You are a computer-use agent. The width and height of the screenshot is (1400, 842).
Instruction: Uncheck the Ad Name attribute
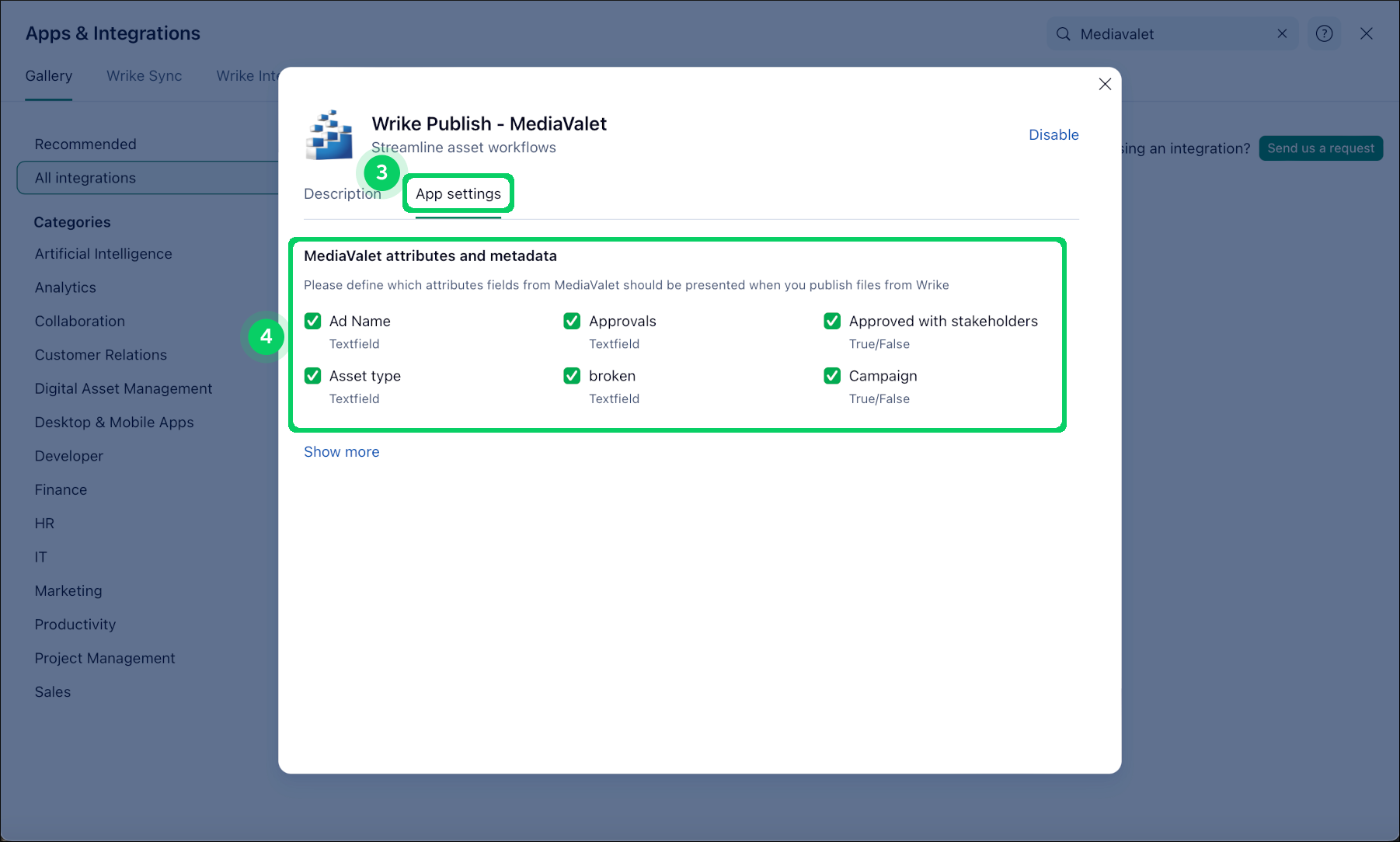point(313,322)
